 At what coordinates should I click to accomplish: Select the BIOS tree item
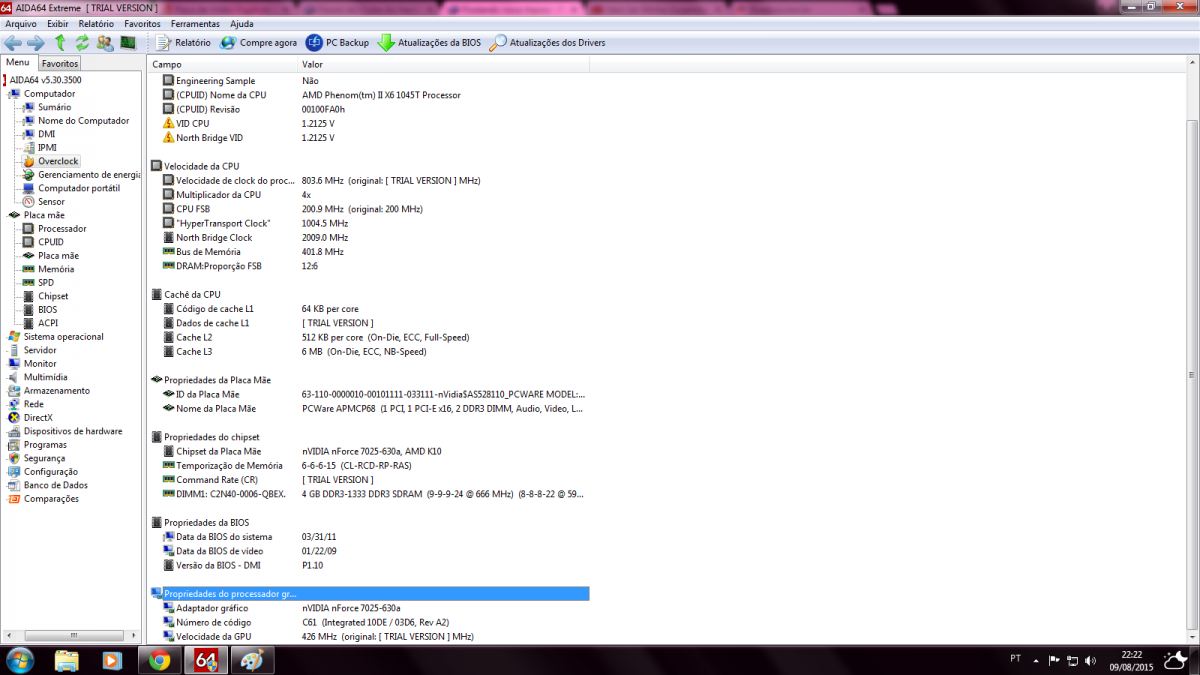pyautogui.click(x=47, y=310)
